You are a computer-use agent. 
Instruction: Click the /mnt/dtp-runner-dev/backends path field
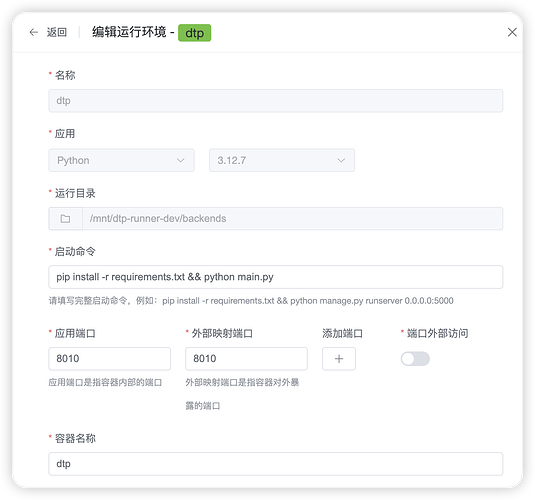click(x=292, y=218)
